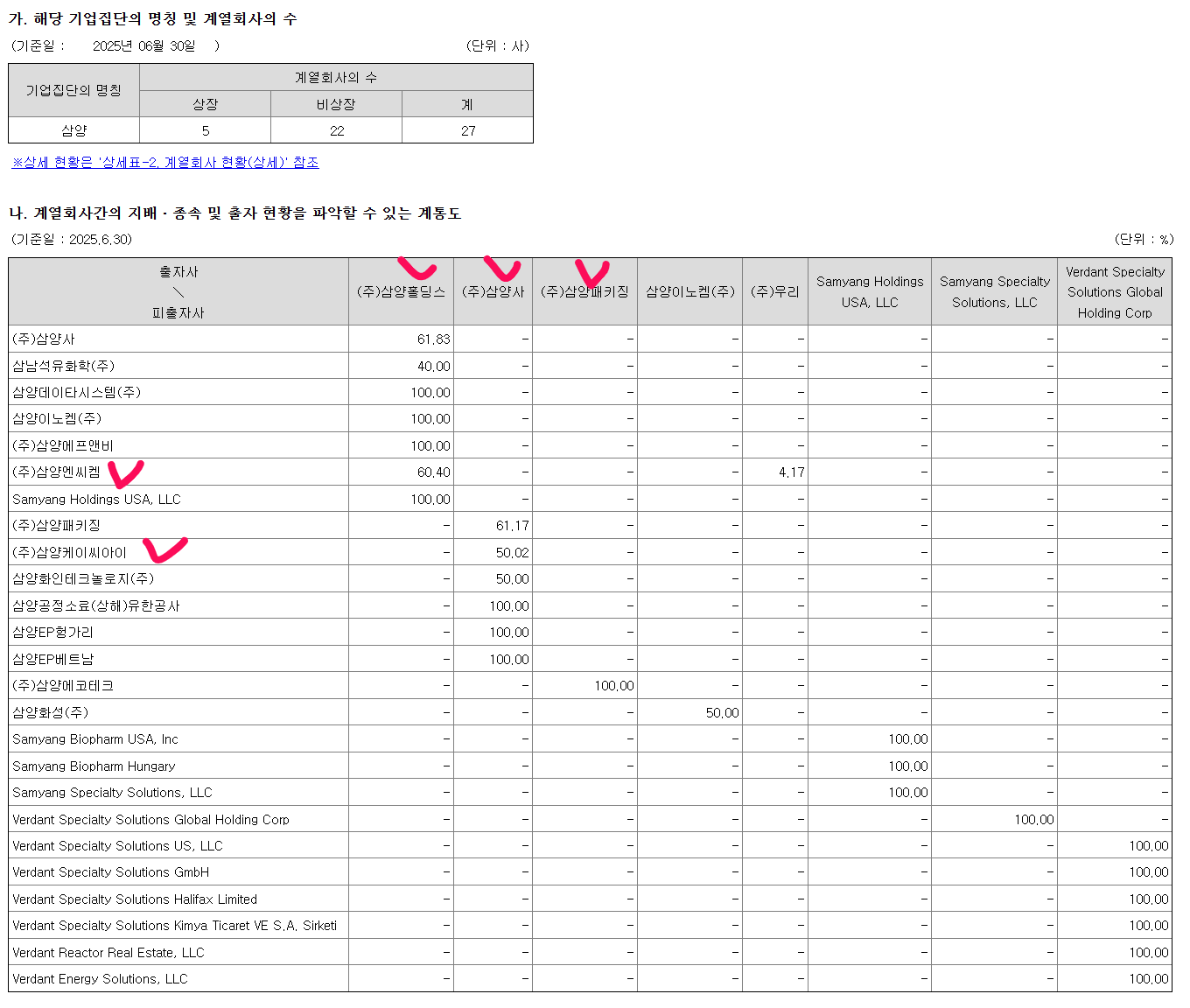This screenshot has height=1008, width=1190.
Task: Click the (주)삼양사 column header
Action: tap(493, 291)
